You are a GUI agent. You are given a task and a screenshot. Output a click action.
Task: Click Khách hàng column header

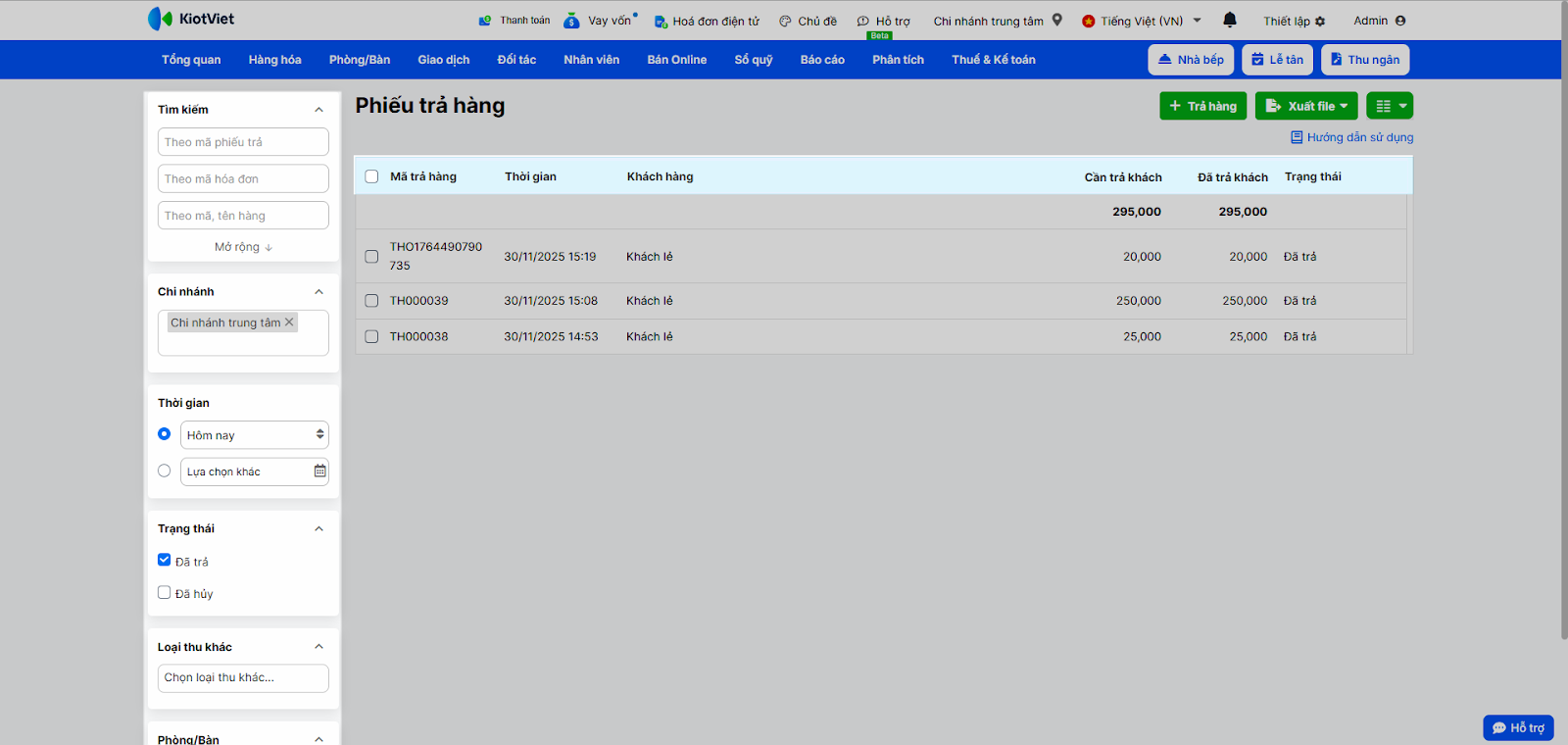[x=661, y=176]
